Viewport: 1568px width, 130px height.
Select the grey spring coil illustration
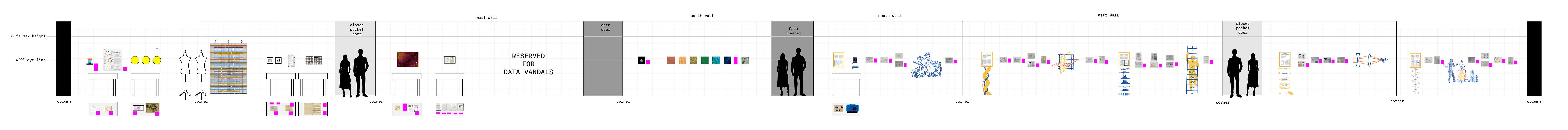1416,81
